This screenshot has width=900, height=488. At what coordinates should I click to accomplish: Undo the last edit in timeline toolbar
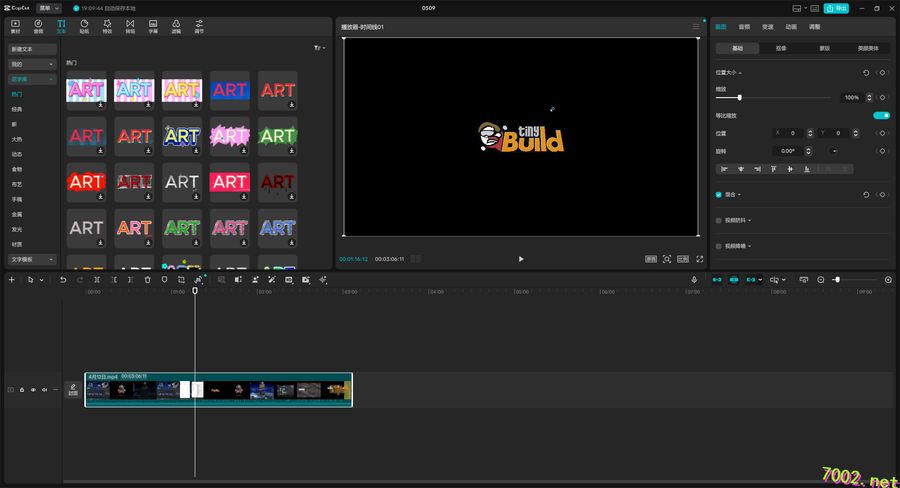(63, 280)
